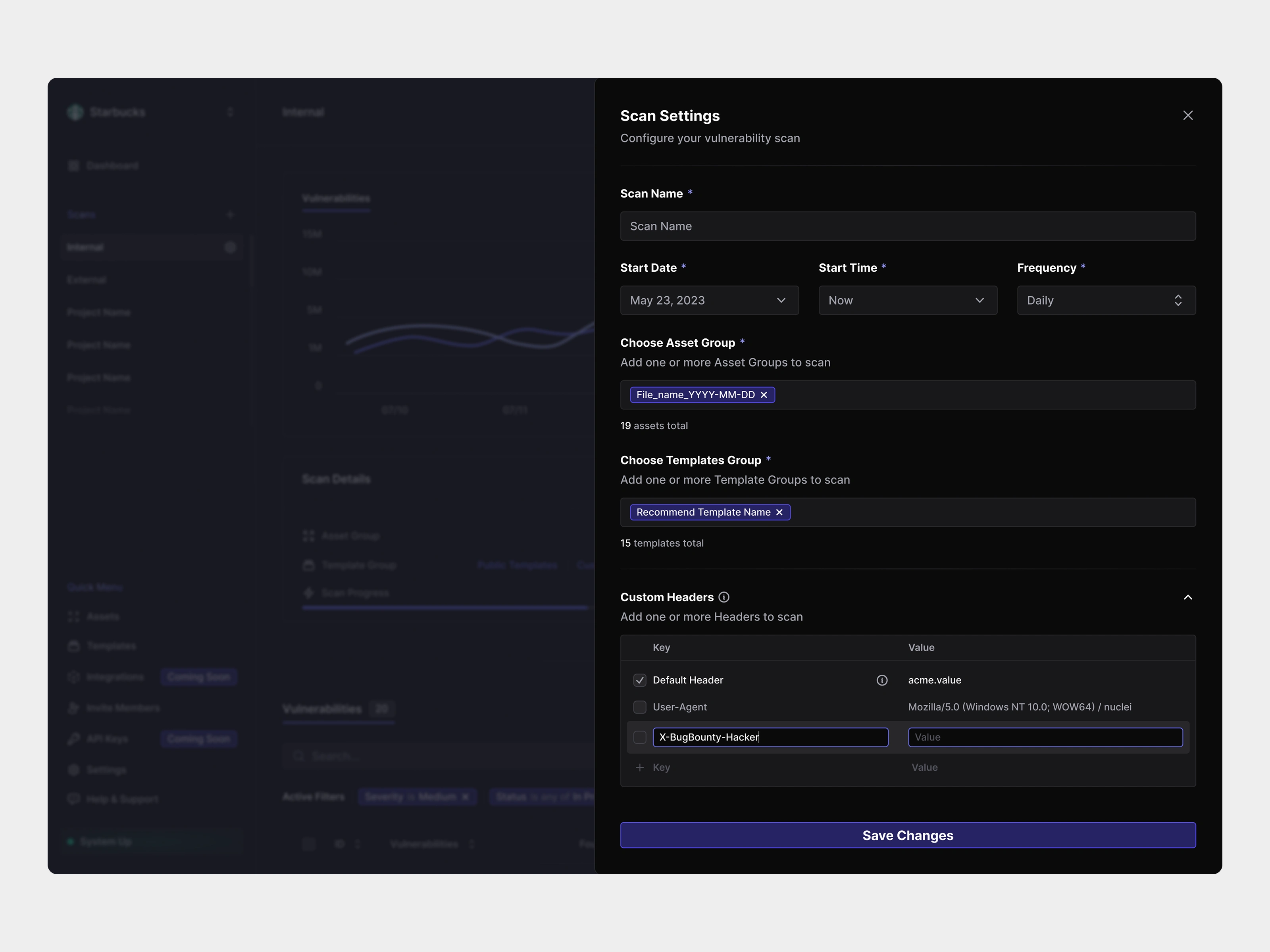Open Templates in the Quick Menu
Viewport: 1270px width, 952px height.
tap(102, 646)
